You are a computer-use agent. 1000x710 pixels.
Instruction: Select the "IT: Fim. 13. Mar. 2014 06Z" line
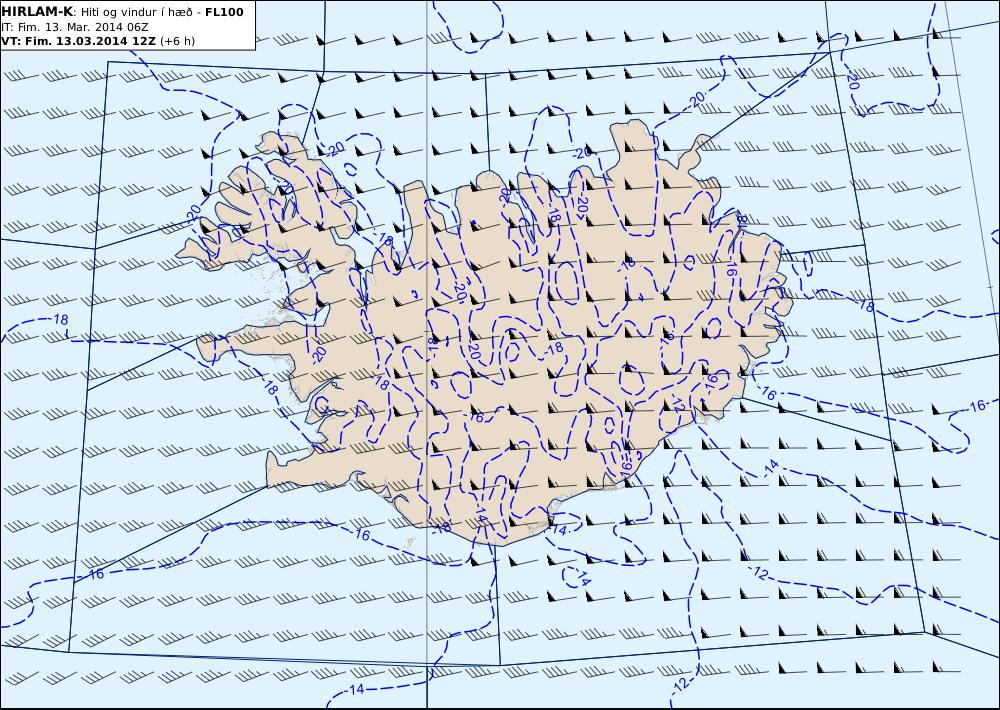click(x=75, y=27)
